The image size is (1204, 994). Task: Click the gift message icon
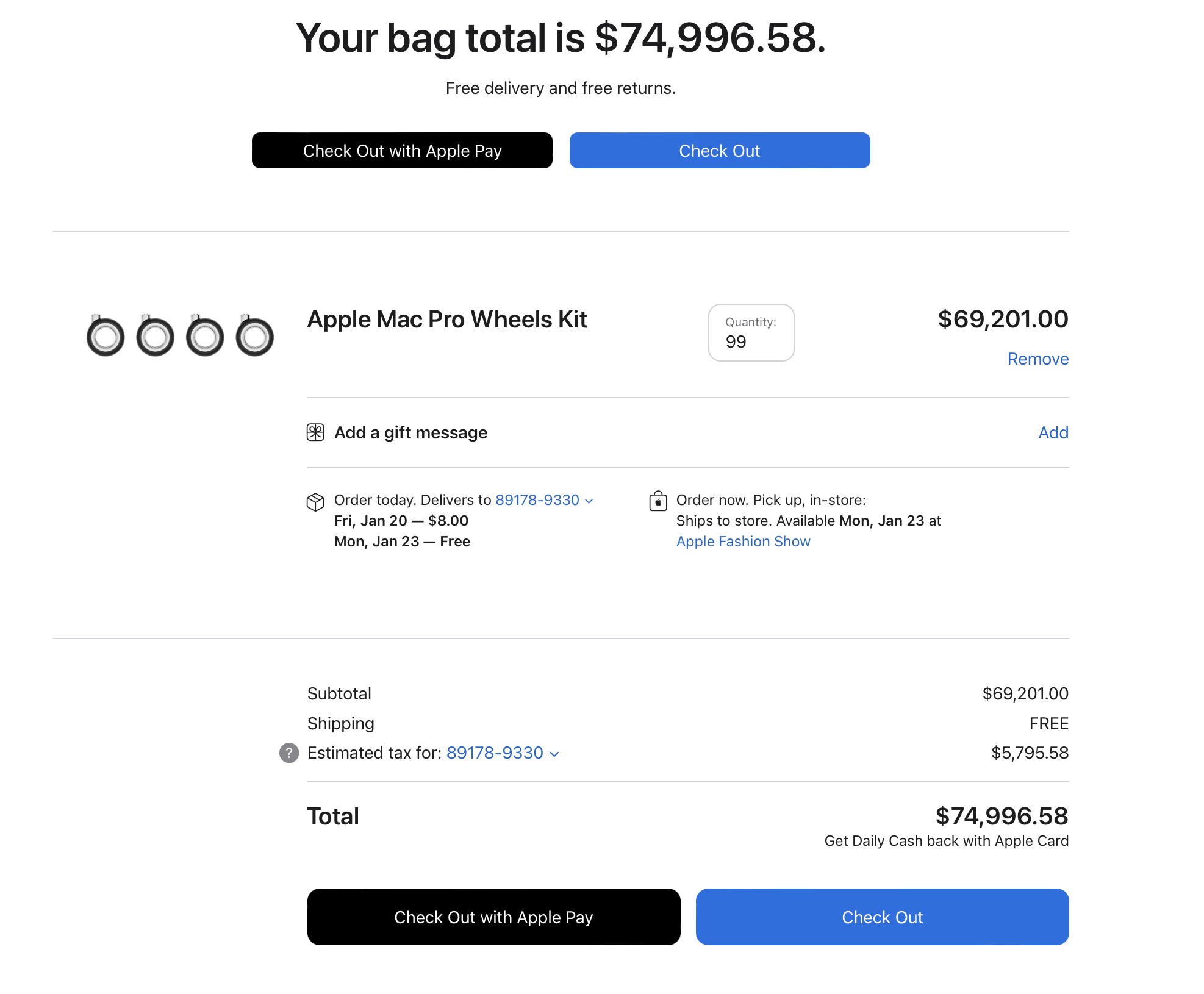pyautogui.click(x=315, y=432)
